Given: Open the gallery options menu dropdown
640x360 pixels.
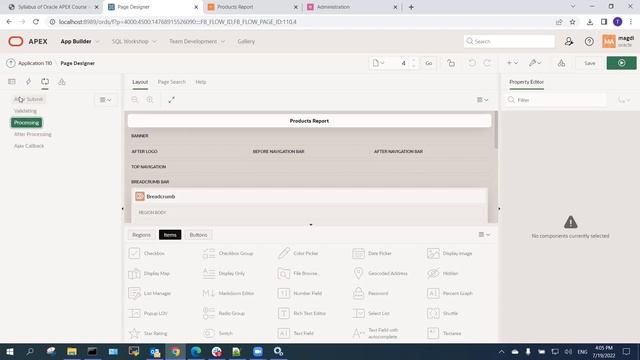Looking at the screenshot, I should click(484, 235).
